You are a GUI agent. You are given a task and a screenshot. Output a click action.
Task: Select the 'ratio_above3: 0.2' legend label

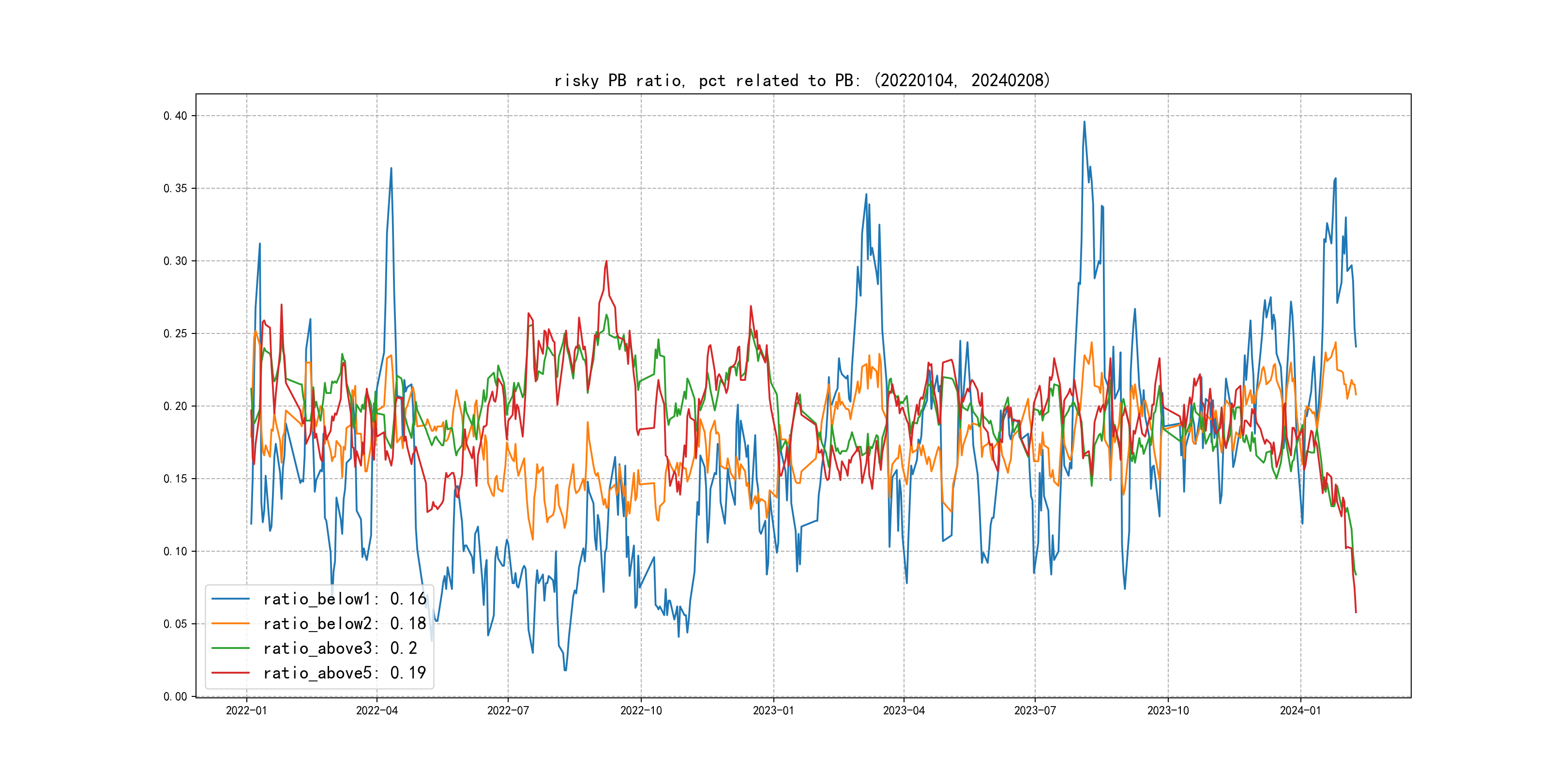(340, 648)
